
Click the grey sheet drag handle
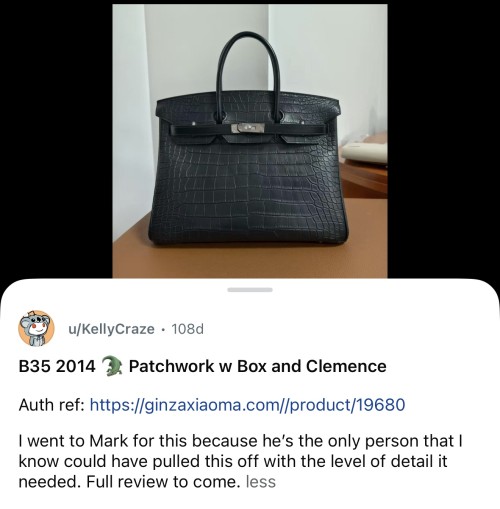click(x=250, y=290)
